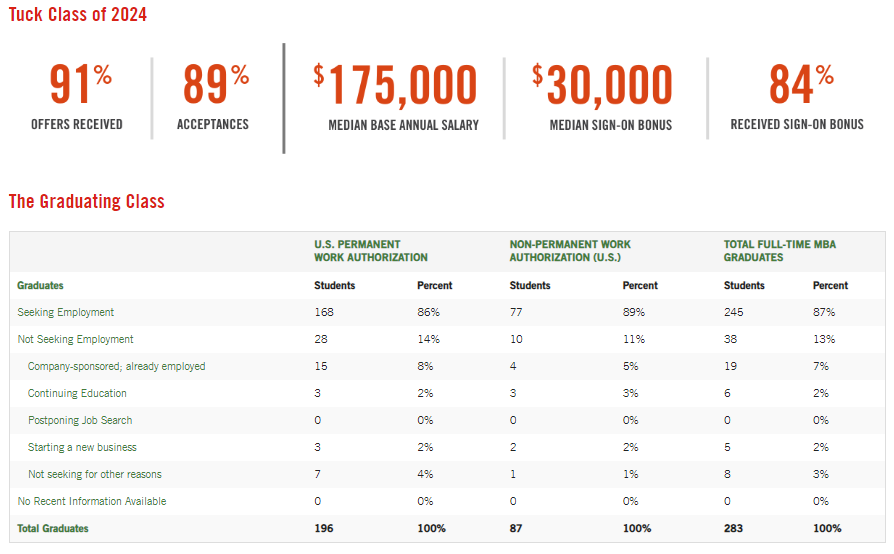894x554 pixels.
Task: Click The Graduating Class section heading
Action: (87, 201)
